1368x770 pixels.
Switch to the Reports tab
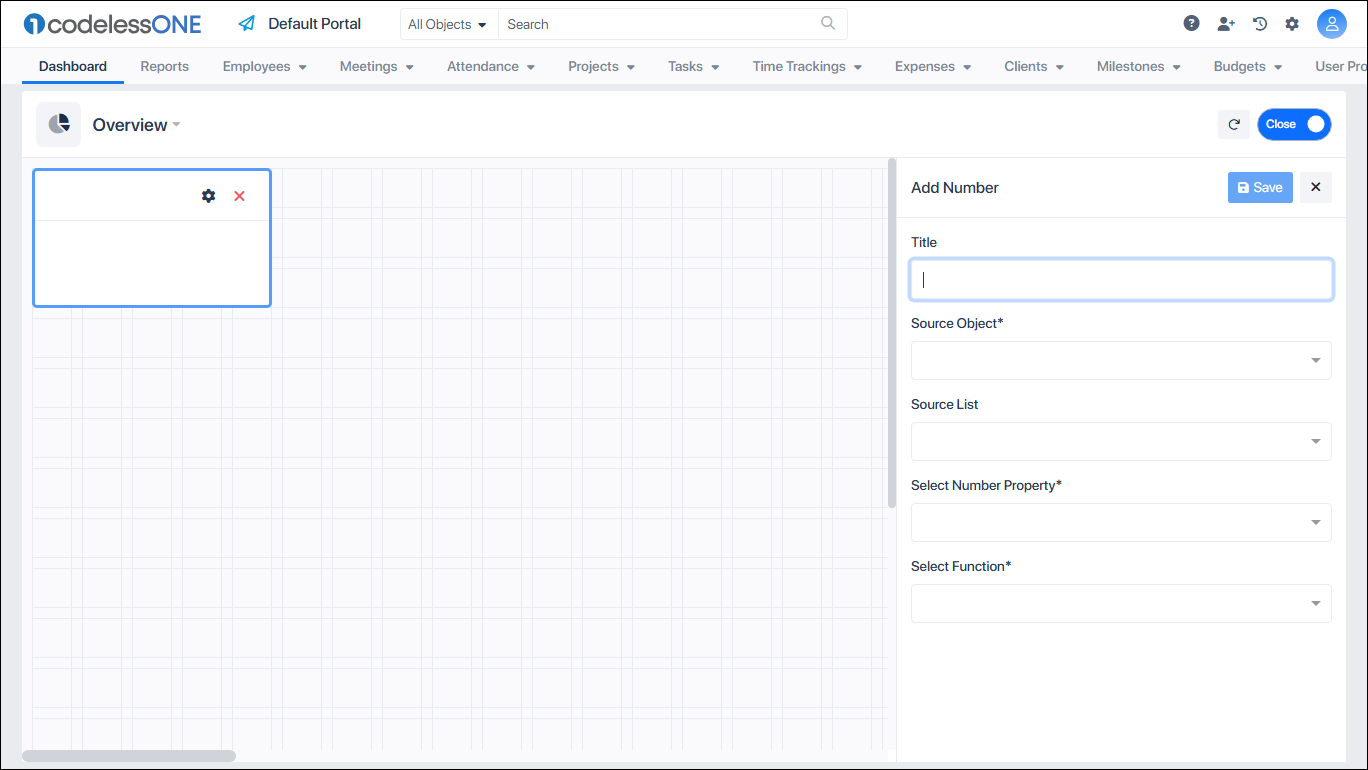(164, 66)
